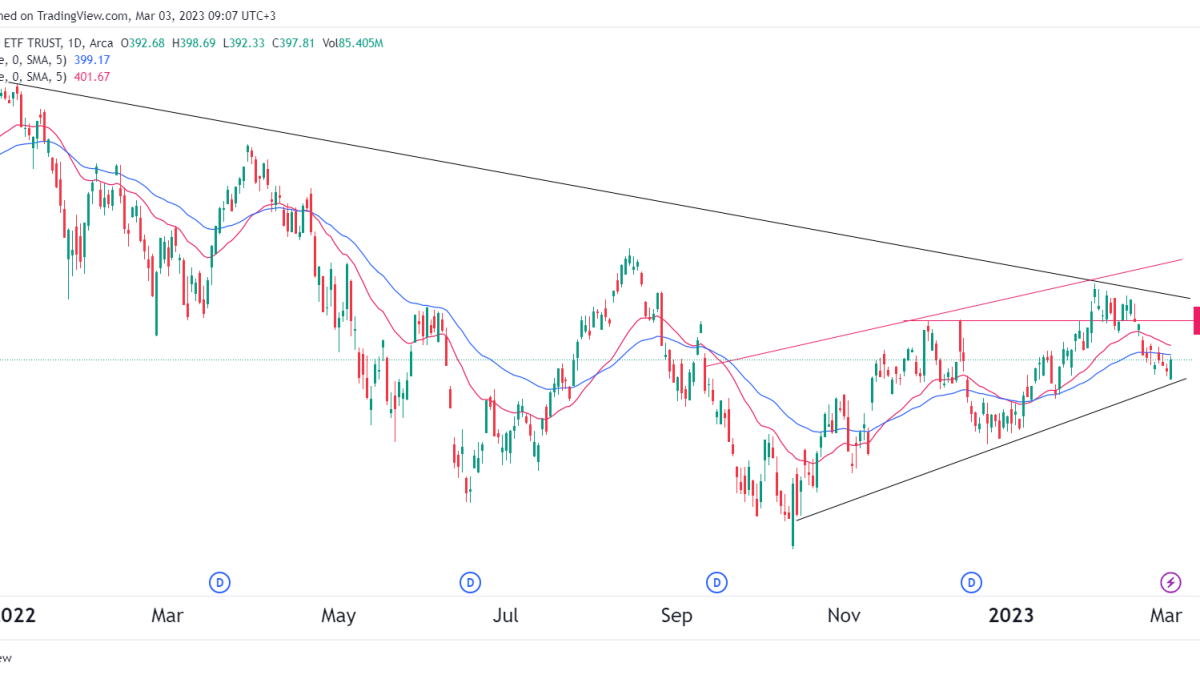The height and width of the screenshot is (675, 1200).
Task: Click the May label on the time axis
Action: click(x=339, y=615)
